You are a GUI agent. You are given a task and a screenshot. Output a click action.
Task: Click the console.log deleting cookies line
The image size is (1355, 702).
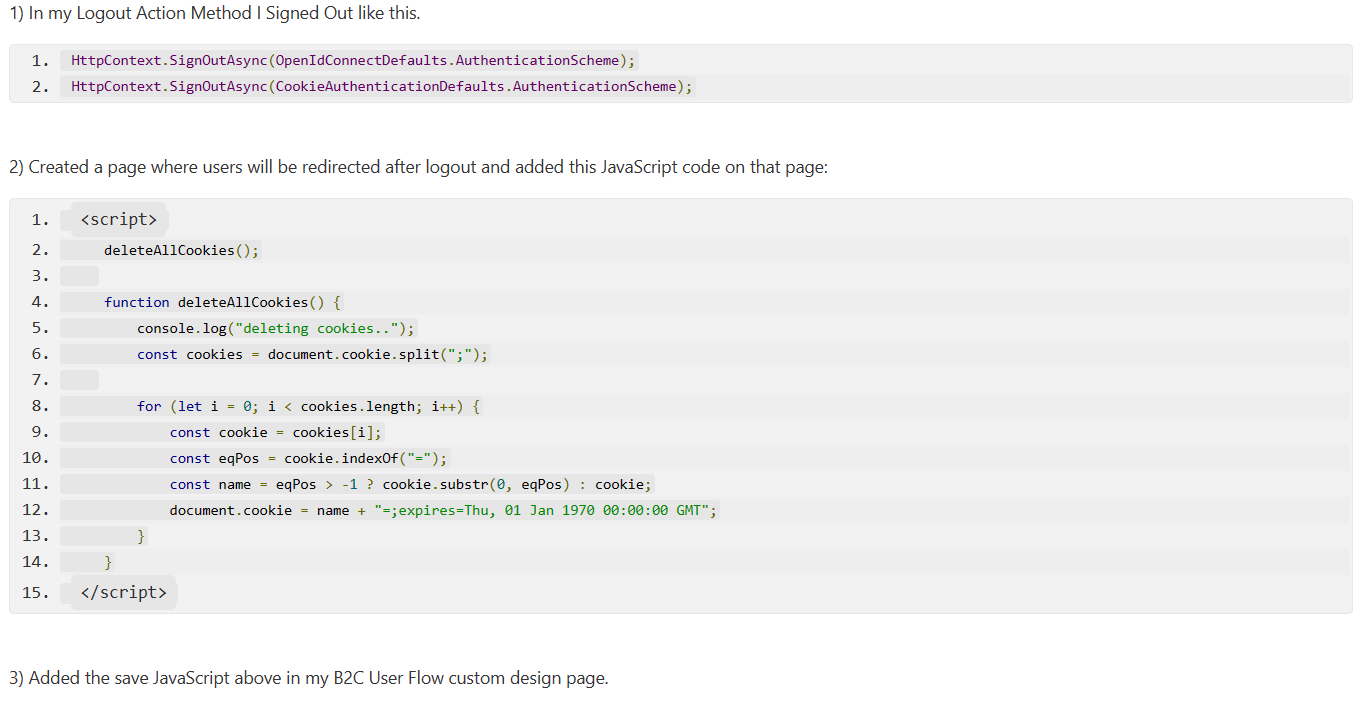pos(275,328)
